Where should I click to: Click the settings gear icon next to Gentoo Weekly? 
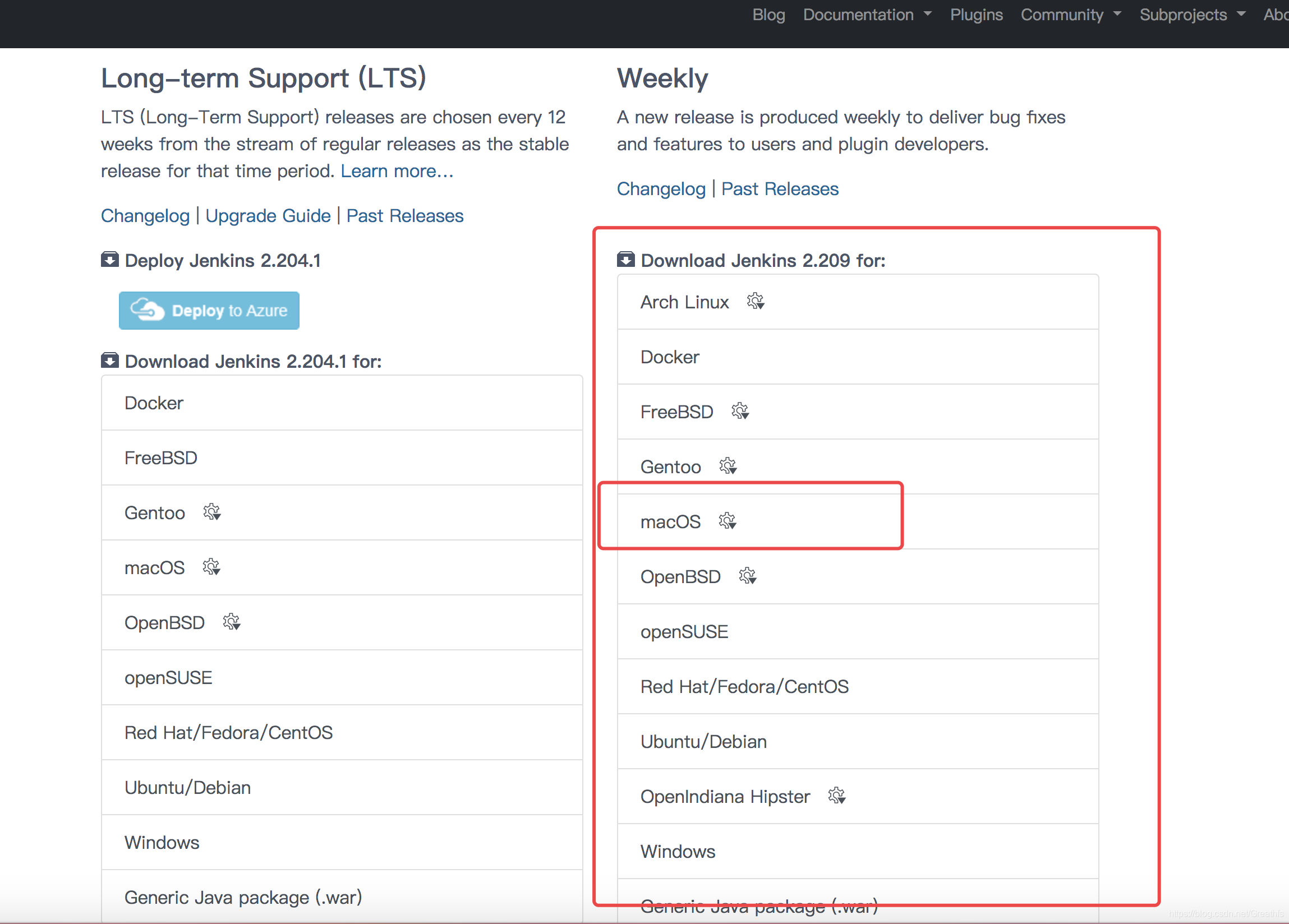coord(728,466)
